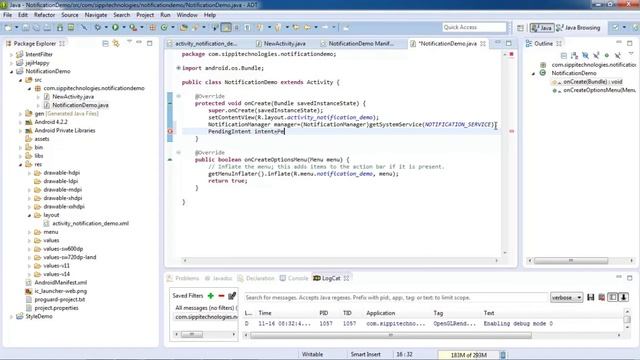Click the New Java Class toolbar icon

coord(164,27)
